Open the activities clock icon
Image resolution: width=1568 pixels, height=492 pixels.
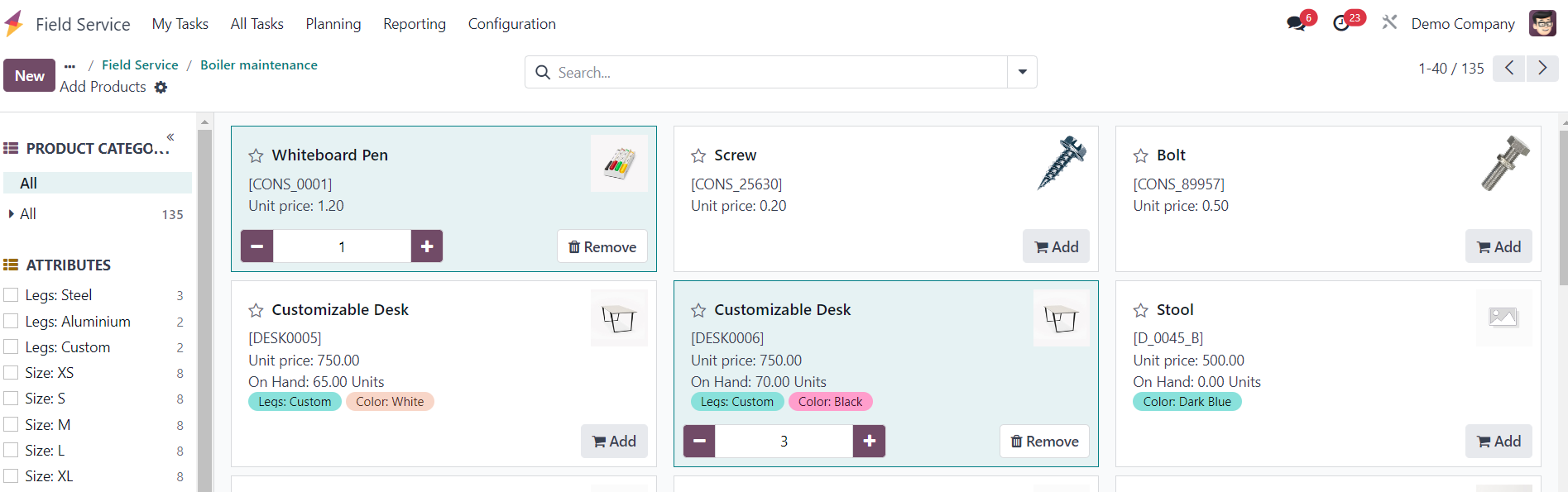(1341, 23)
